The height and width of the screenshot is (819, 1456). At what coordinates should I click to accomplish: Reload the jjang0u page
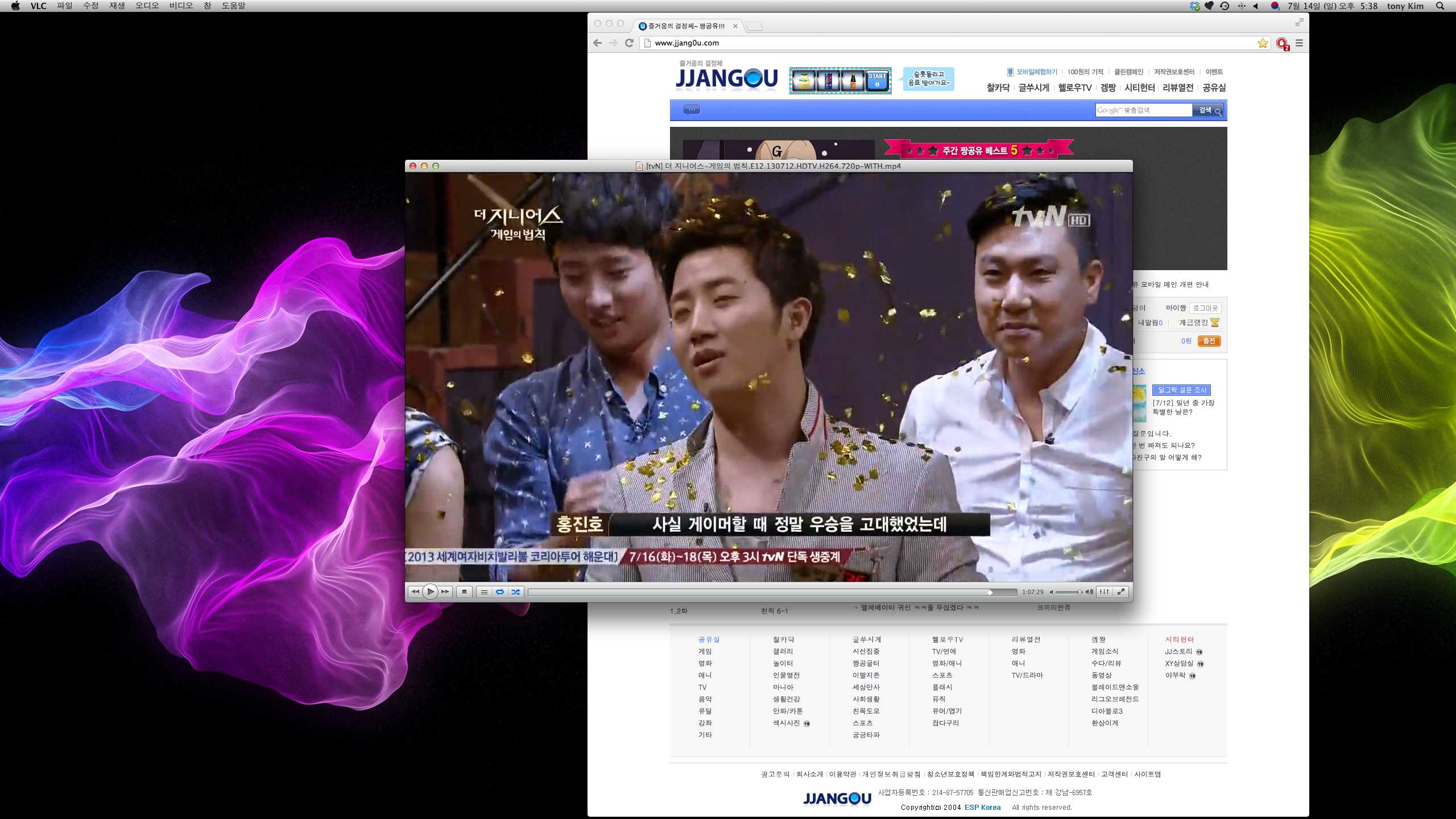pos(629,43)
